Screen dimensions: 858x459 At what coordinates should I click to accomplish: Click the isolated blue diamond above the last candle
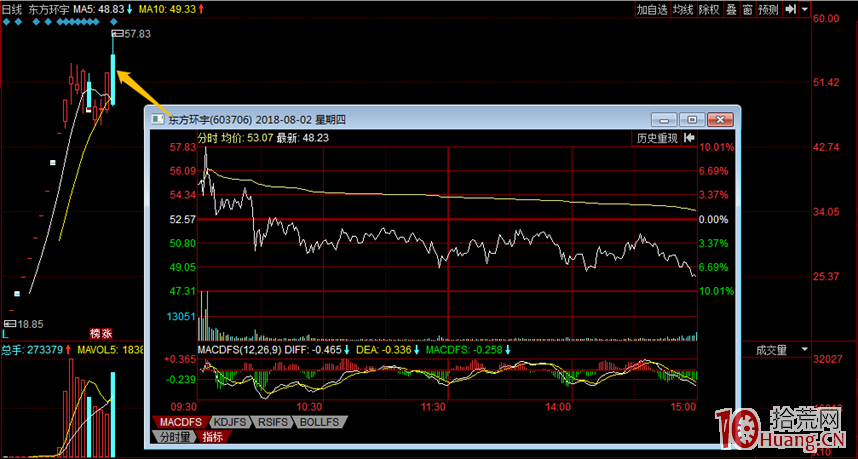point(114,22)
